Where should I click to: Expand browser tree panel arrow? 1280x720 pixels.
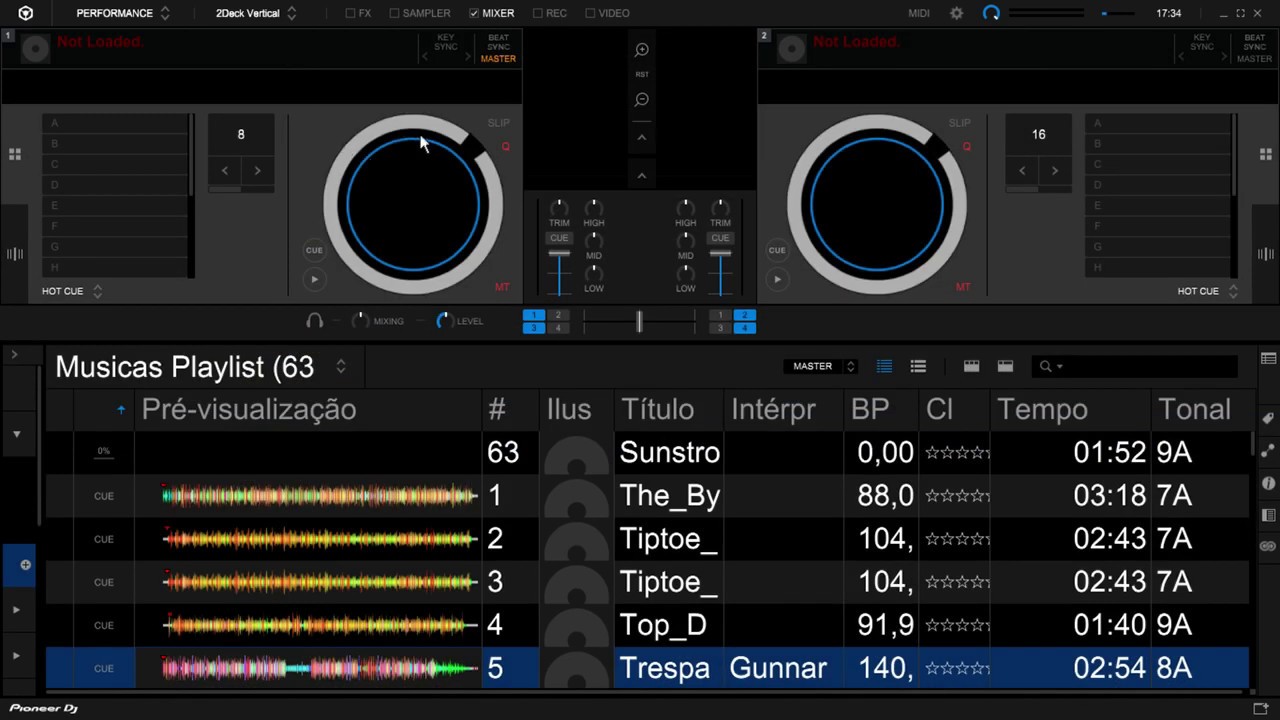pos(14,355)
